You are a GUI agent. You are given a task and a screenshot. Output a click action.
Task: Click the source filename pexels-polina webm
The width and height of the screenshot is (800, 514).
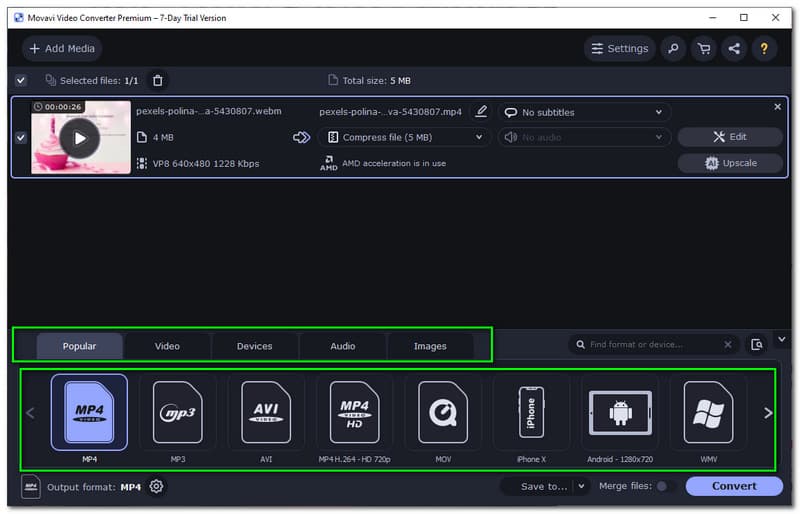pos(209,111)
